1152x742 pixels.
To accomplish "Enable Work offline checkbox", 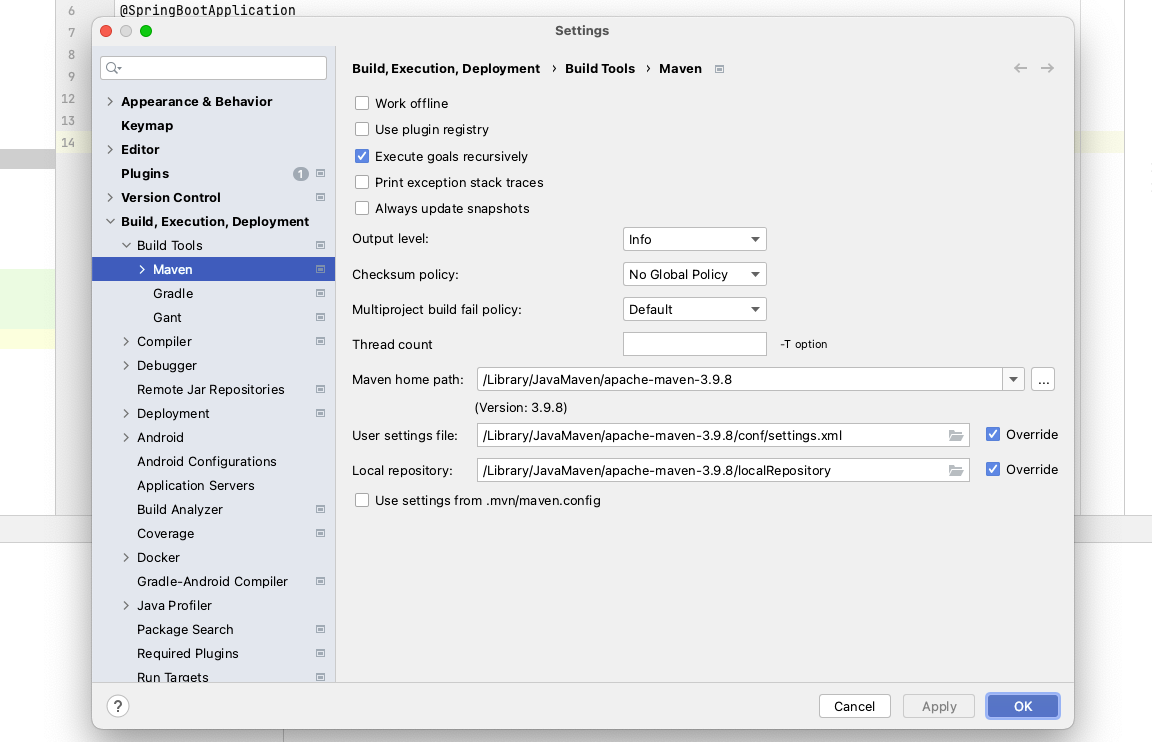I will click(361, 103).
